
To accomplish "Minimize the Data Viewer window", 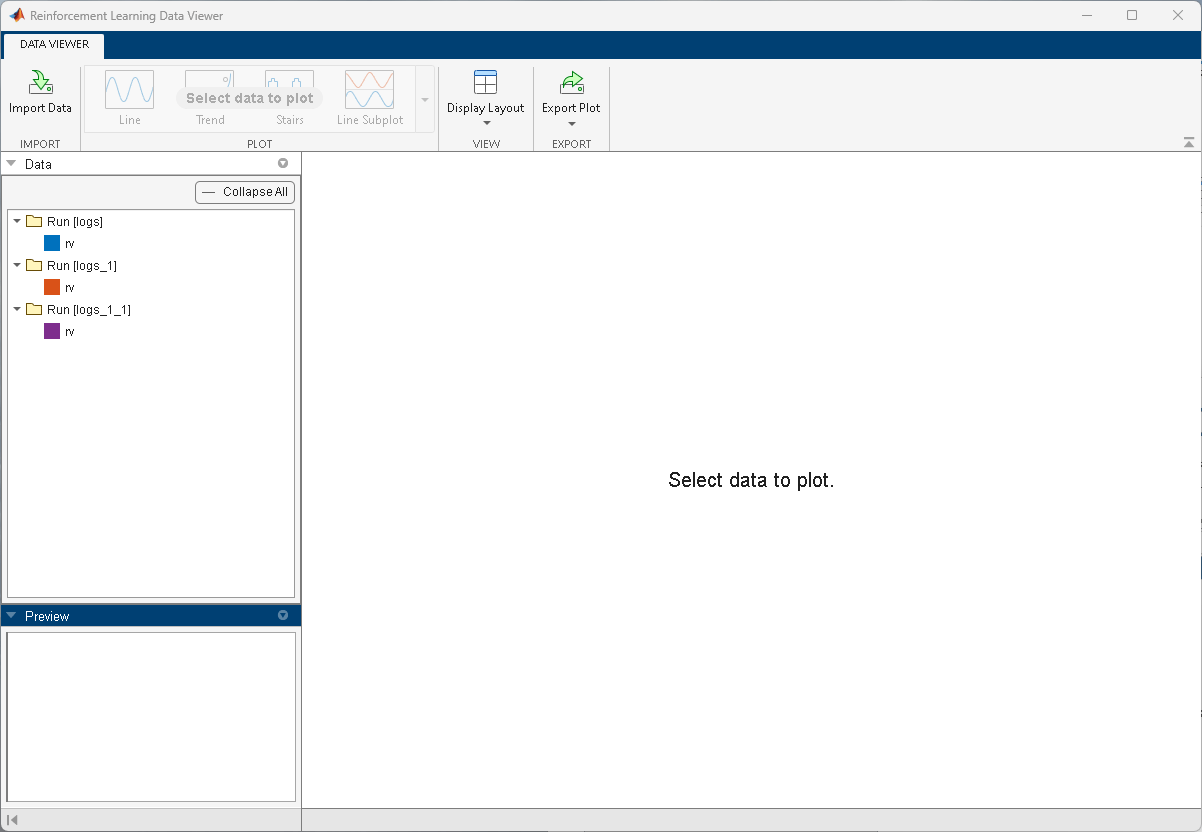I will pos(1087,15).
